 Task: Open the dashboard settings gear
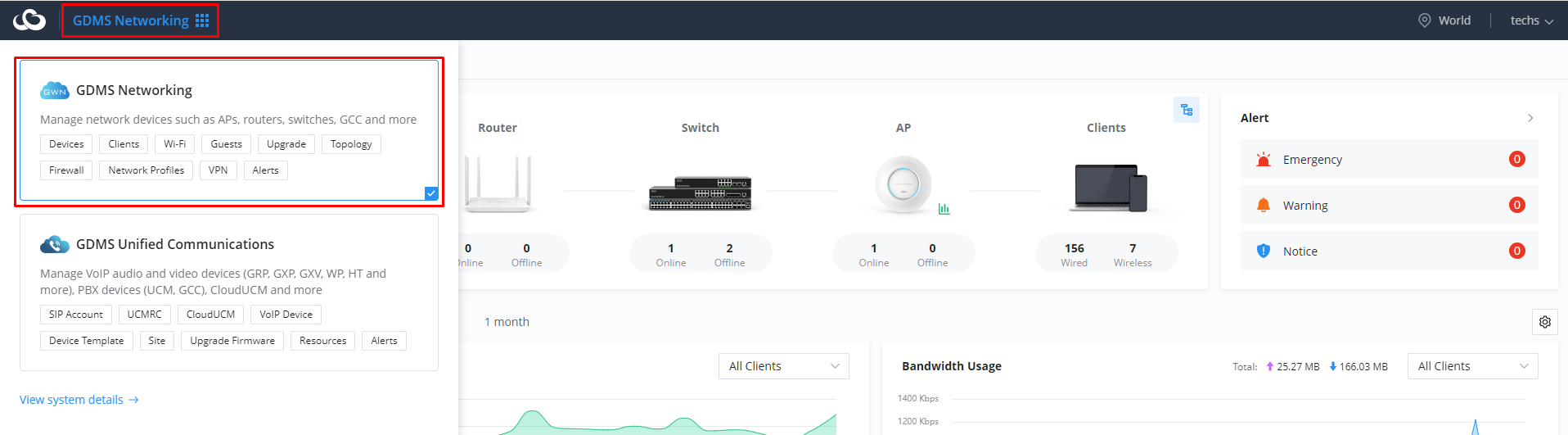[1544, 322]
